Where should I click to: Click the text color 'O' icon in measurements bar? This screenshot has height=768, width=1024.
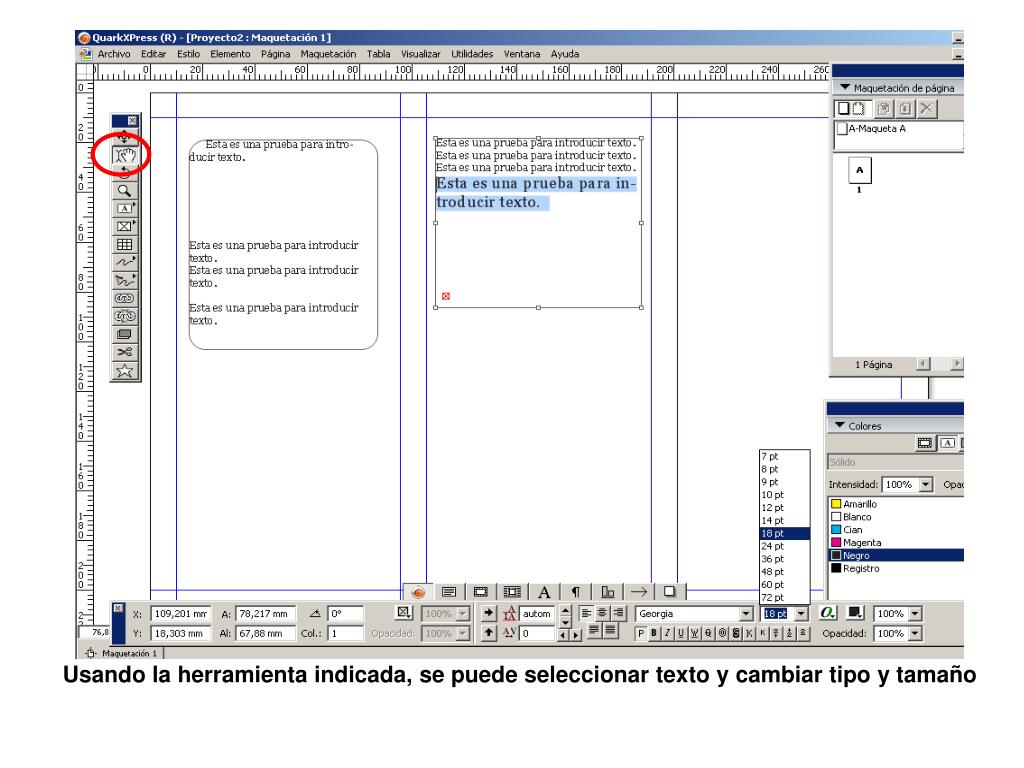pos(827,613)
